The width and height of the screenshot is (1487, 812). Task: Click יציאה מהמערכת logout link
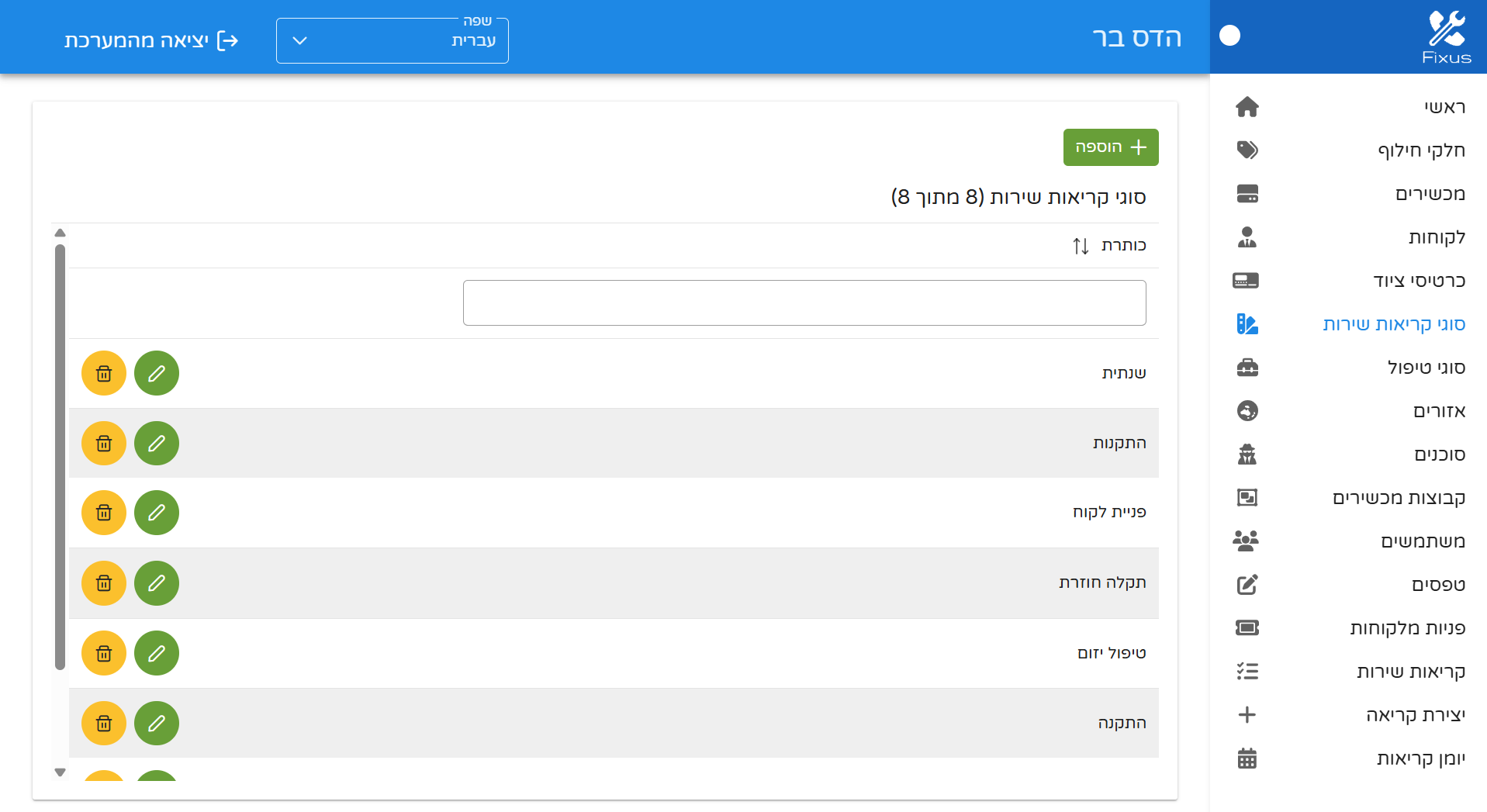pyautogui.click(x=151, y=40)
